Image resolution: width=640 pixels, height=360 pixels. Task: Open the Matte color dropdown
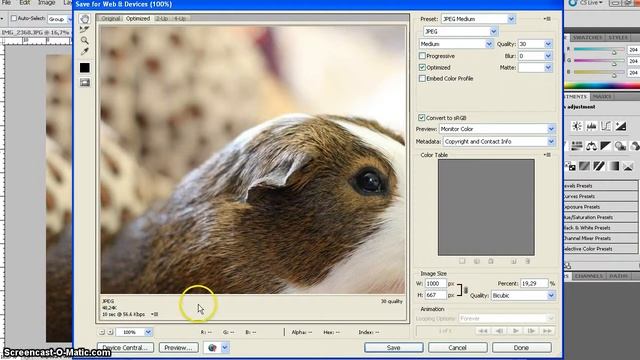tap(548, 68)
